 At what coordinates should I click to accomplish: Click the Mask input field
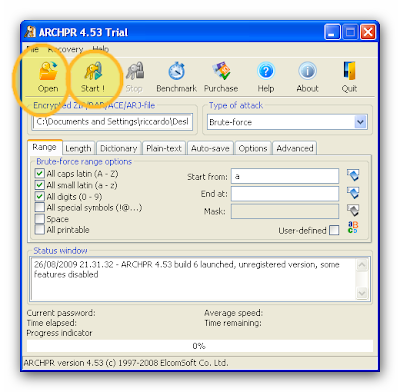point(285,211)
